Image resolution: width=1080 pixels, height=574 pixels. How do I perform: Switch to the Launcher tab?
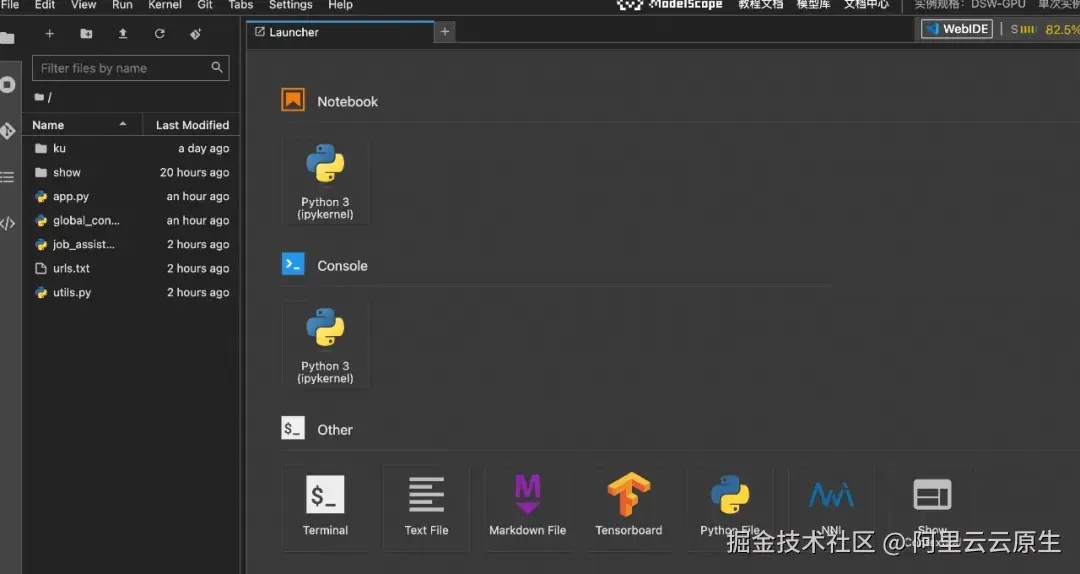coord(340,32)
